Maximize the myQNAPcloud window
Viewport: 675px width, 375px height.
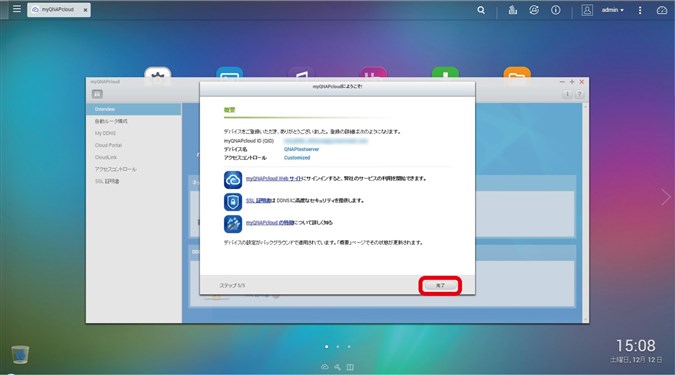click(572, 82)
